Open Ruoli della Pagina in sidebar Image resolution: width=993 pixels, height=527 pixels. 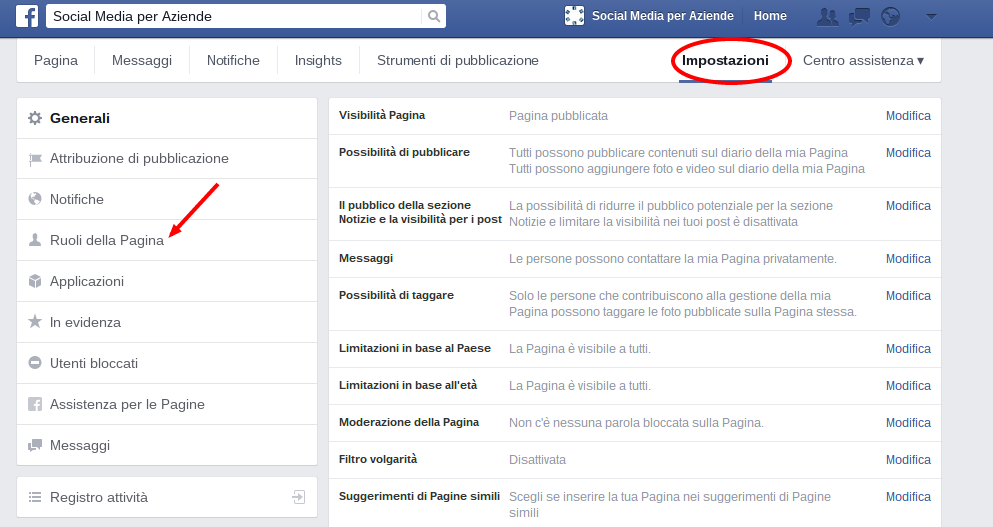pyautogui.click(x=106, y=240)
